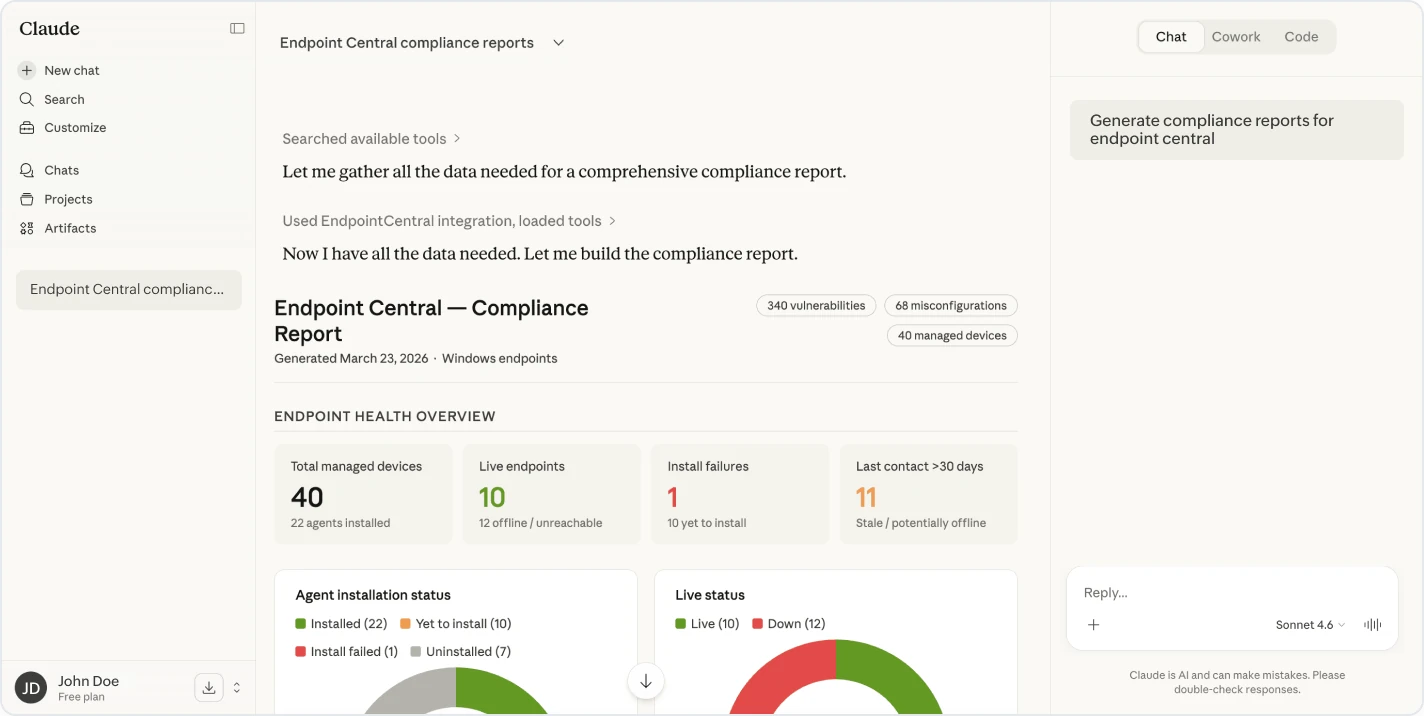Screen dimensions: 1424x716
Task: Select the Endpoint Central compliance chat in sidebar
Action: coord(129,290)
